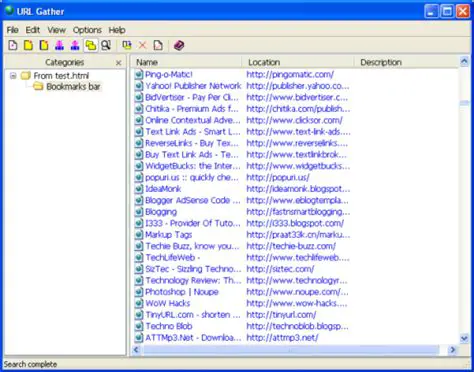Click the http://popuri.us/ location
Image resolution: width=474 pixels, height=372 pixels.
click(278, 177)
